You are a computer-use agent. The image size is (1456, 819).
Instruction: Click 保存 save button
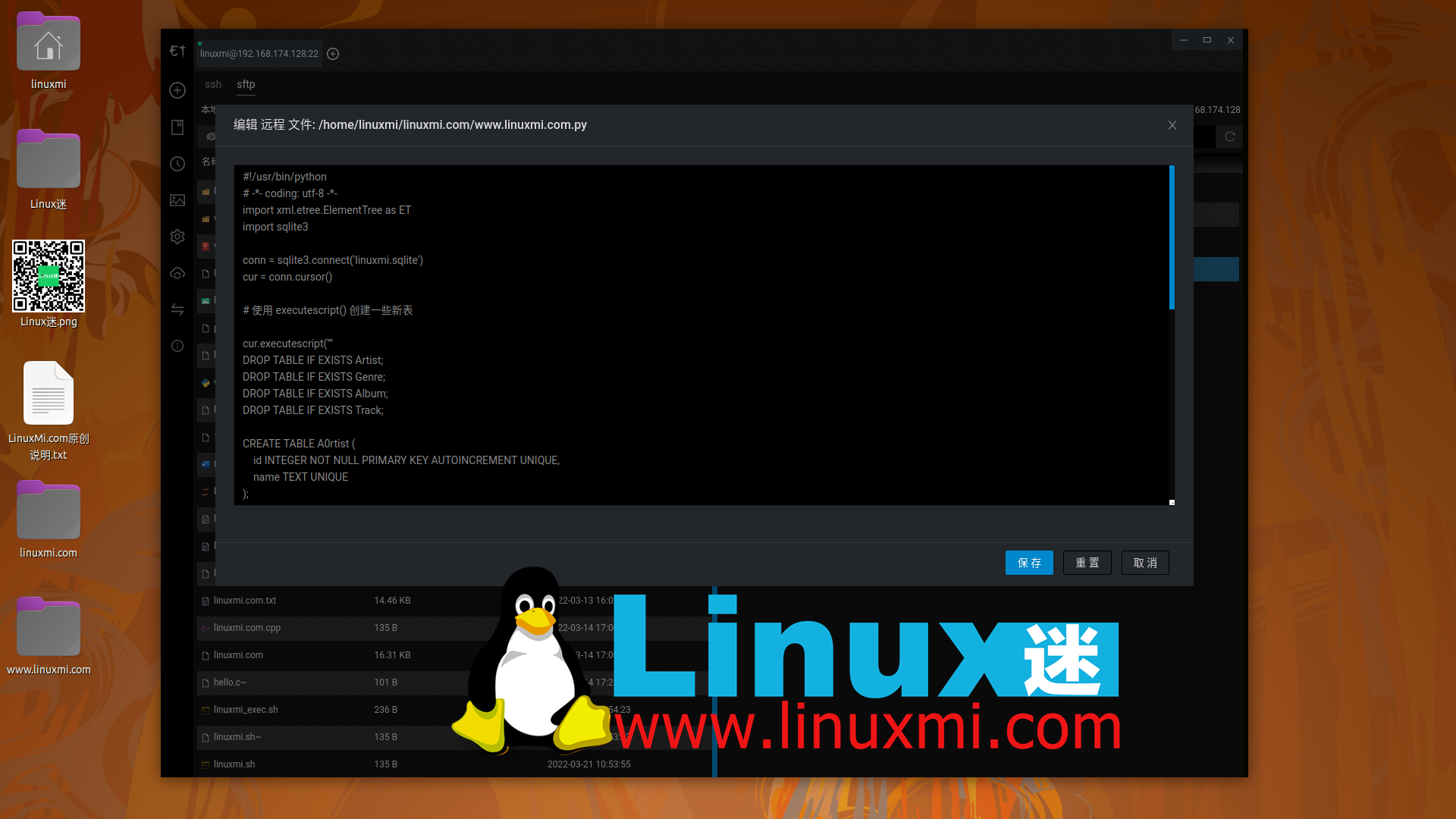coord(1029,563)
